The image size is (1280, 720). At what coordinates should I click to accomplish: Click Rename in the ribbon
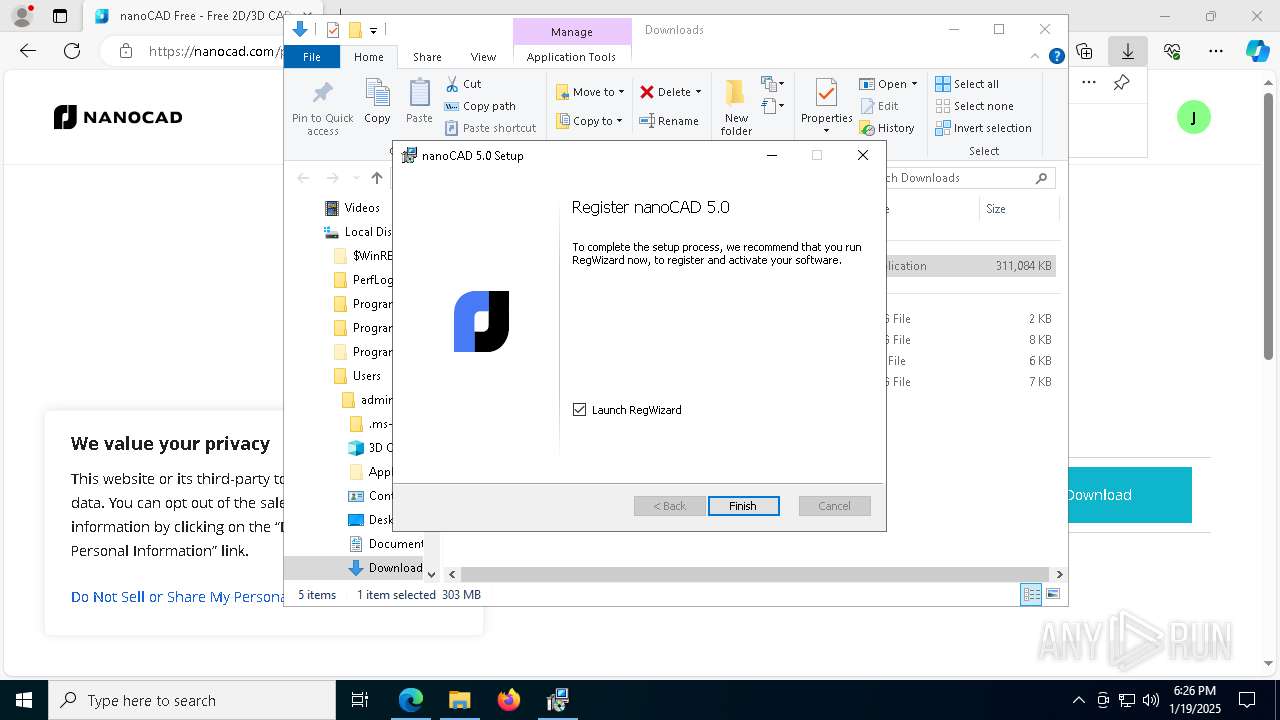(669, 121)
